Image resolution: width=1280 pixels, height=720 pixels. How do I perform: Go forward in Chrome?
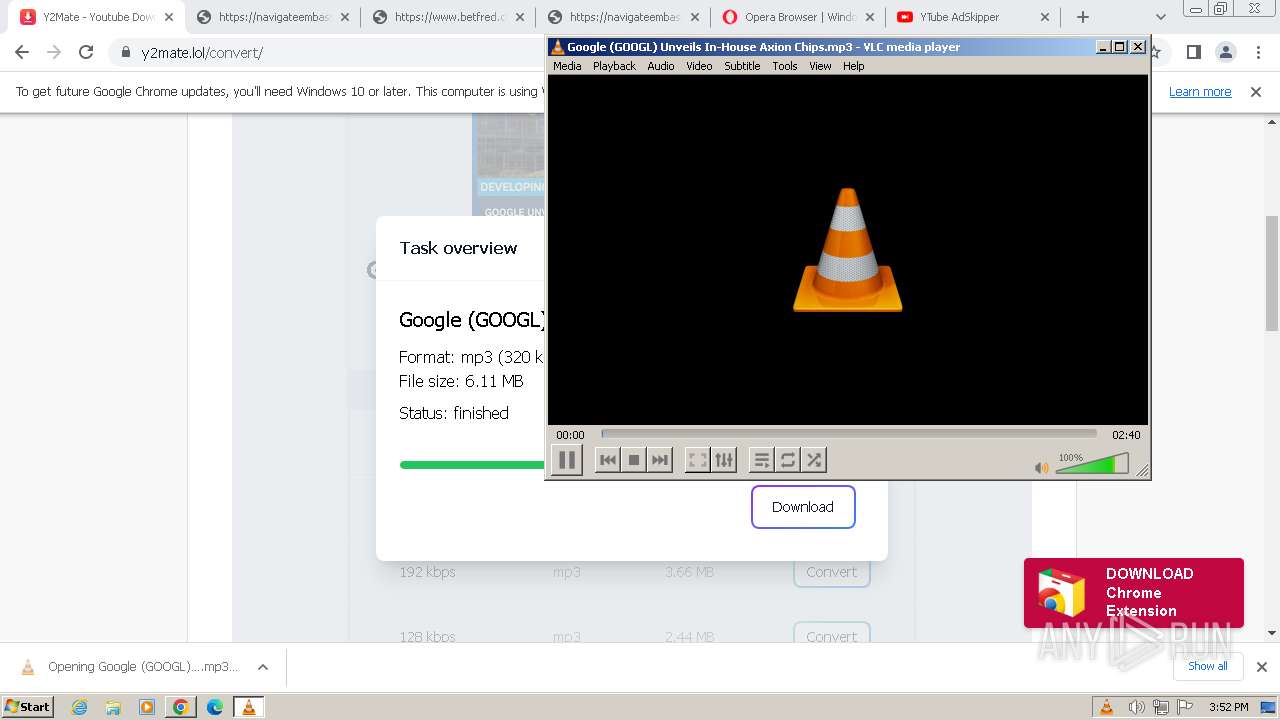[54, 53]
